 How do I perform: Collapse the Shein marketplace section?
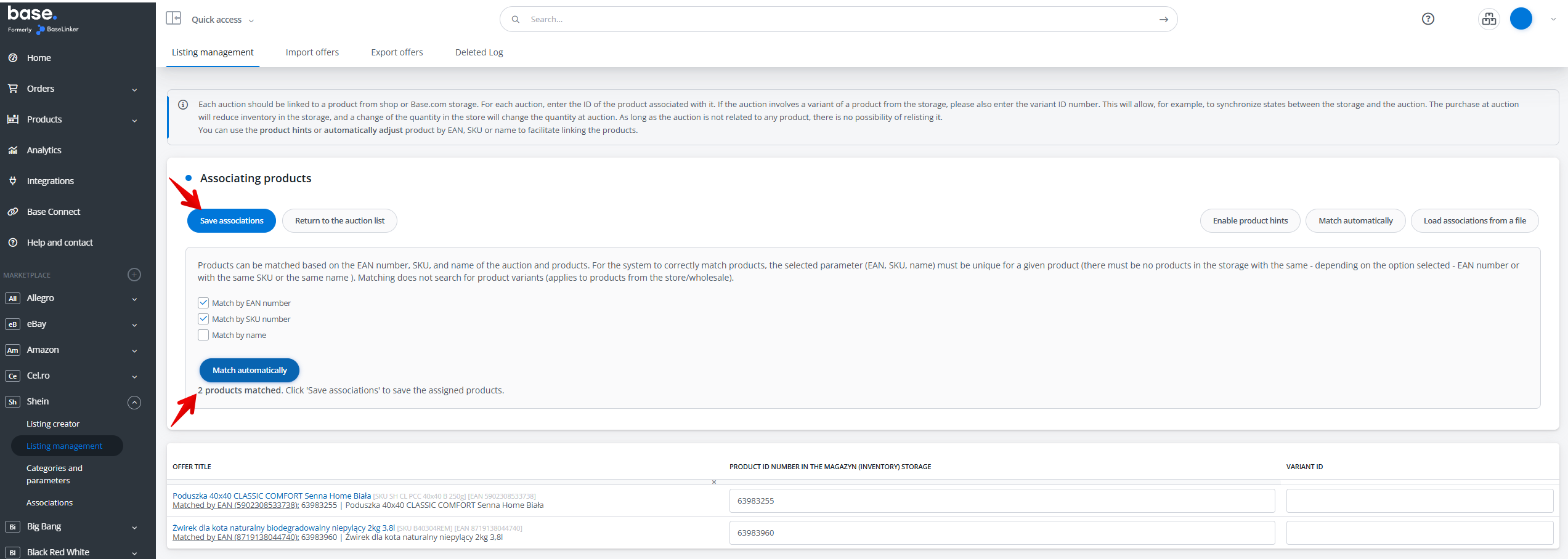134,402
